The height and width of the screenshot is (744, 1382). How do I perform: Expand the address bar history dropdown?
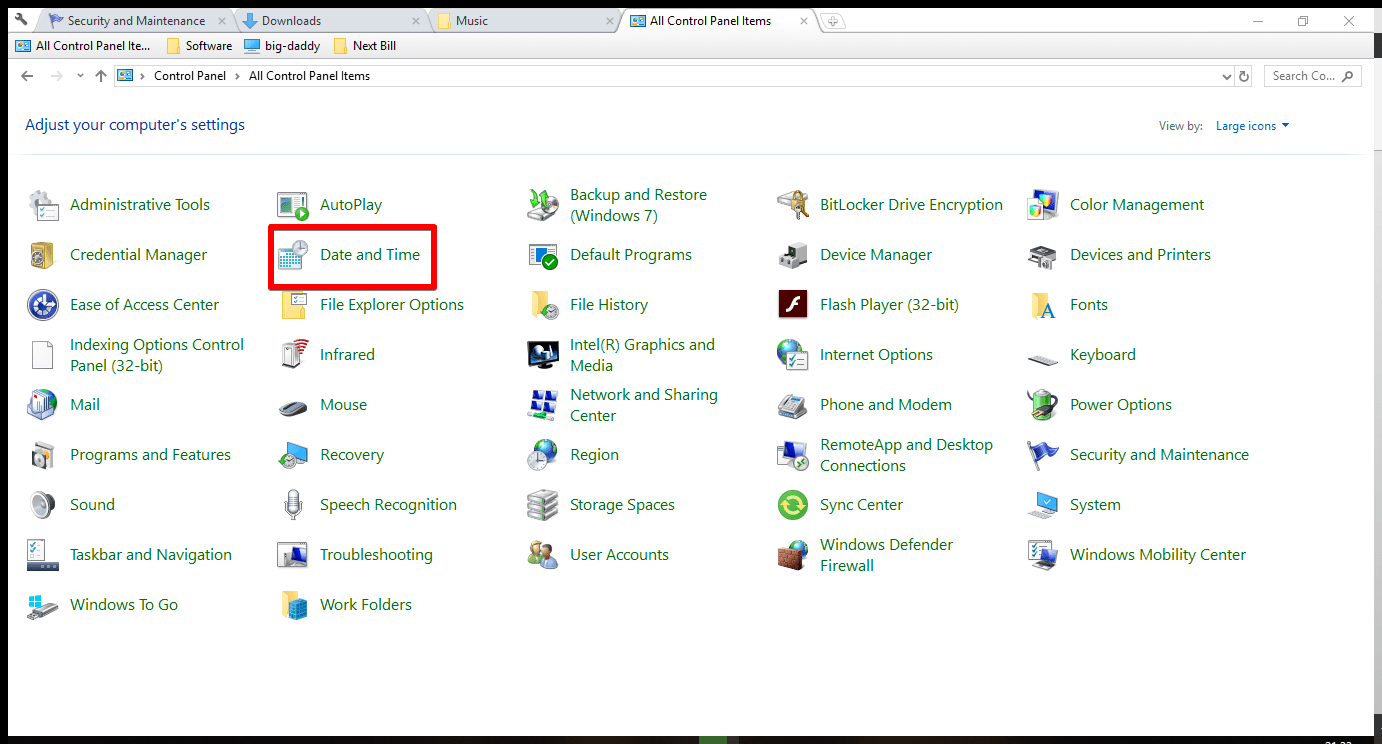(x=1226, y=75)
